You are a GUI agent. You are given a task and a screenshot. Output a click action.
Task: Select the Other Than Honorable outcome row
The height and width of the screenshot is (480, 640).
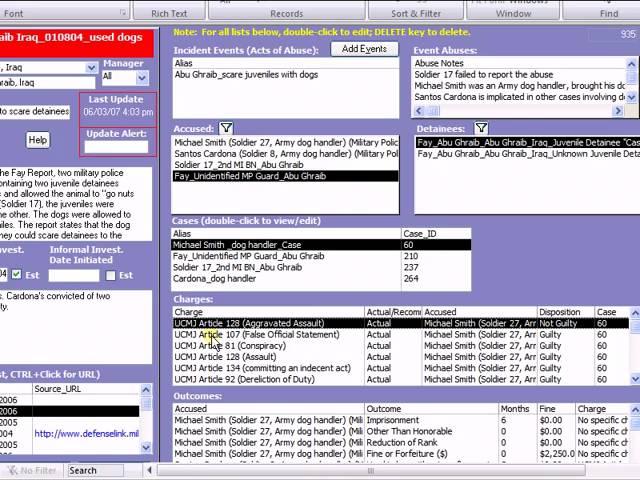click(400, 431)
